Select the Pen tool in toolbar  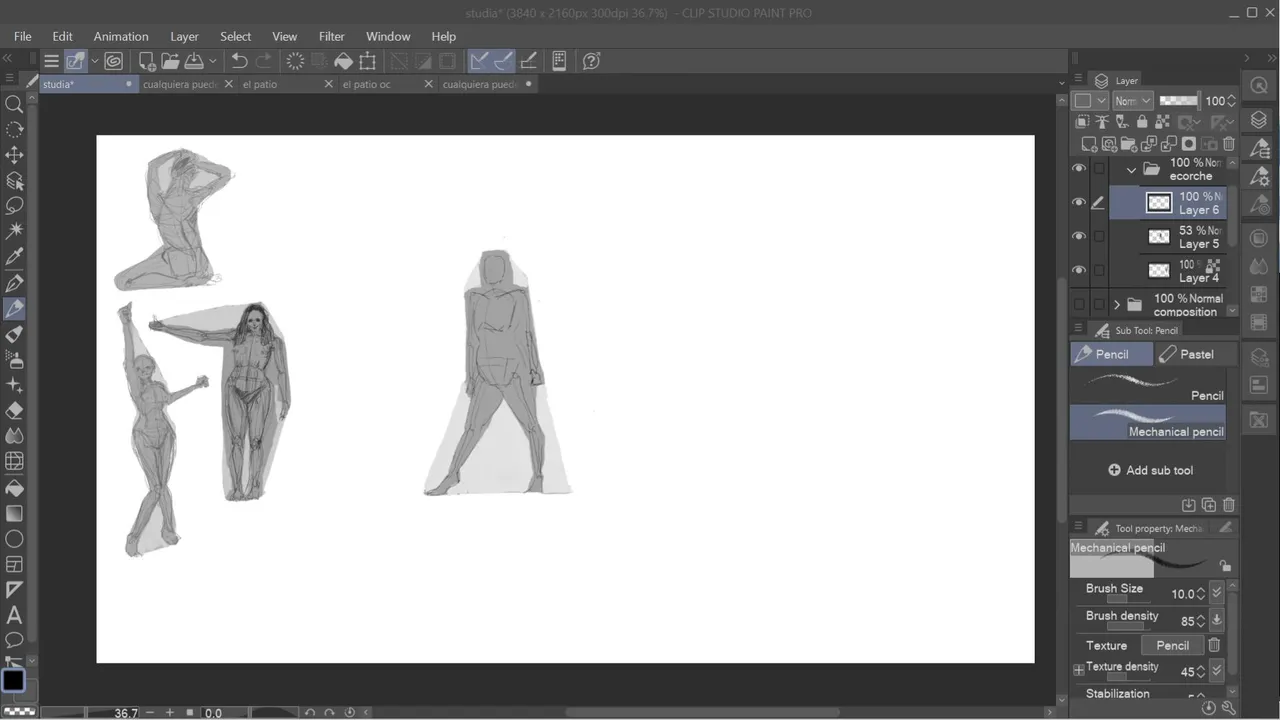(14, 283)
